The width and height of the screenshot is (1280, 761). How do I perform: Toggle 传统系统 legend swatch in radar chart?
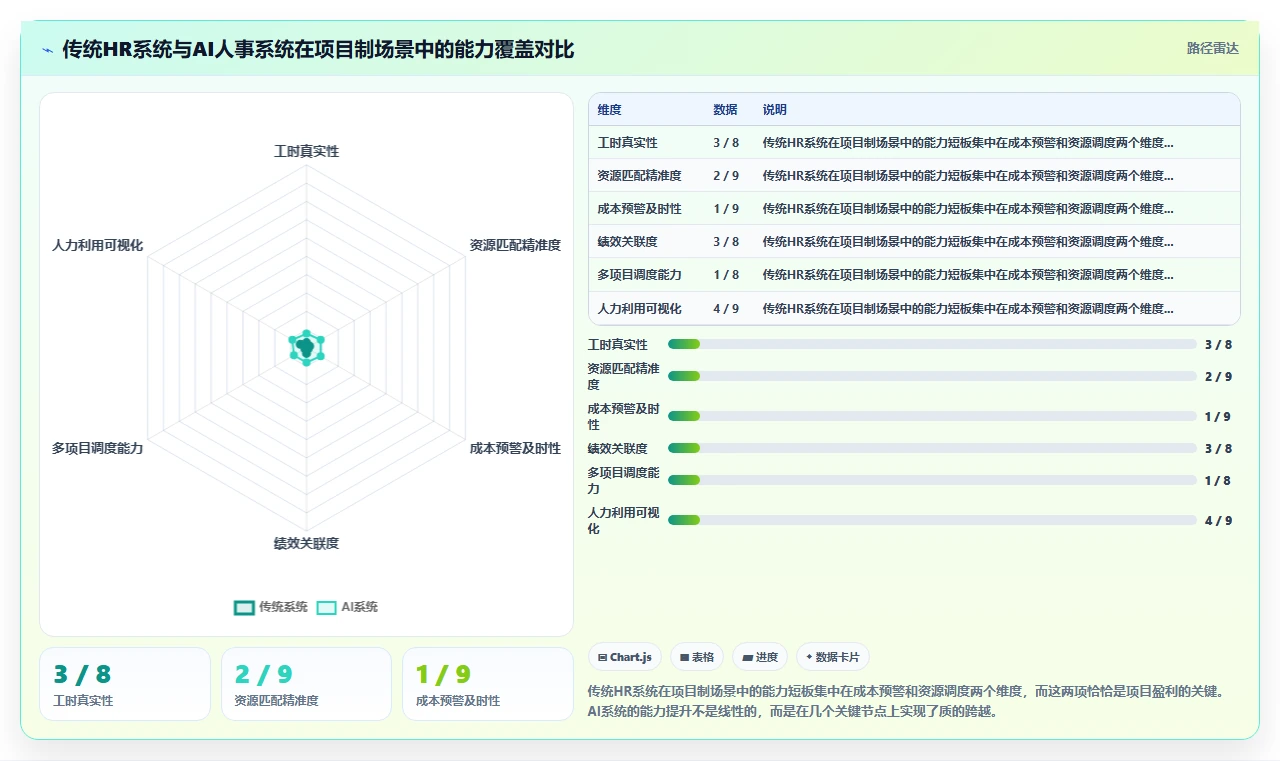[244, 607]
